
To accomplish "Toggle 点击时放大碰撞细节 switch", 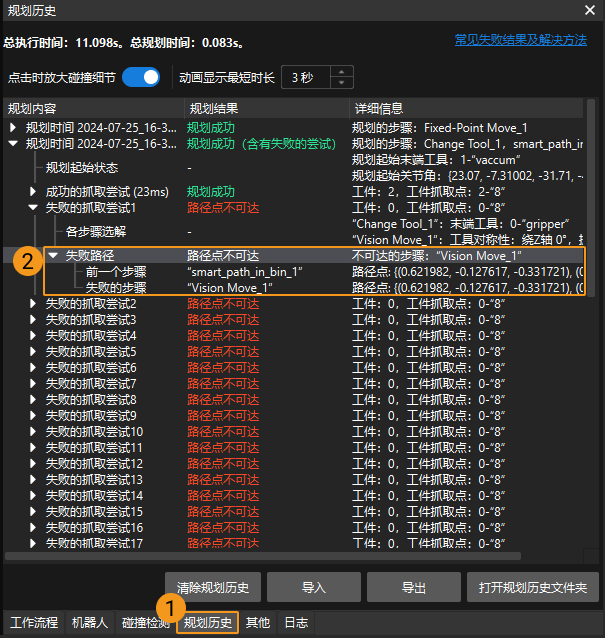I will pyautogui.click(x=141, y=77).
